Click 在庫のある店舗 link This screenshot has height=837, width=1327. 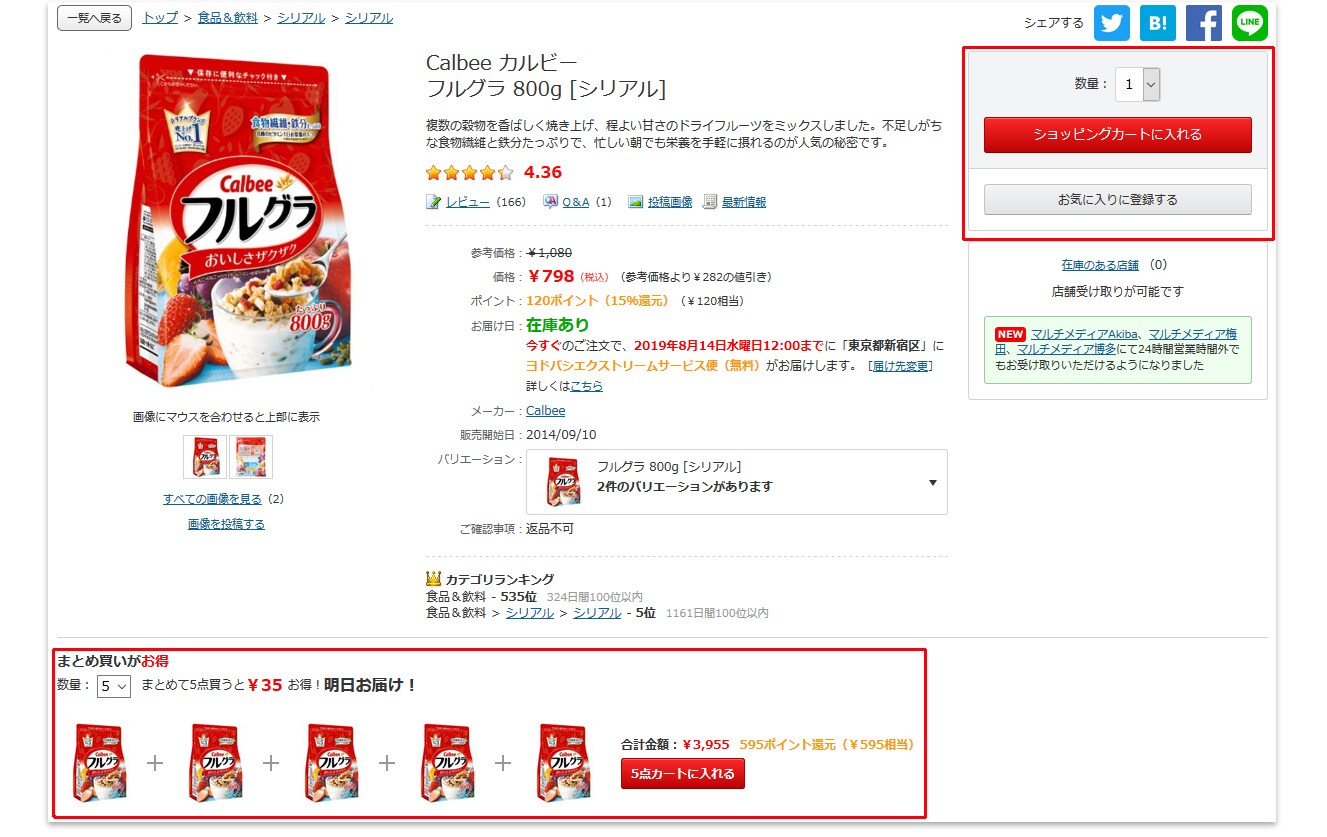coord(1100,265)
